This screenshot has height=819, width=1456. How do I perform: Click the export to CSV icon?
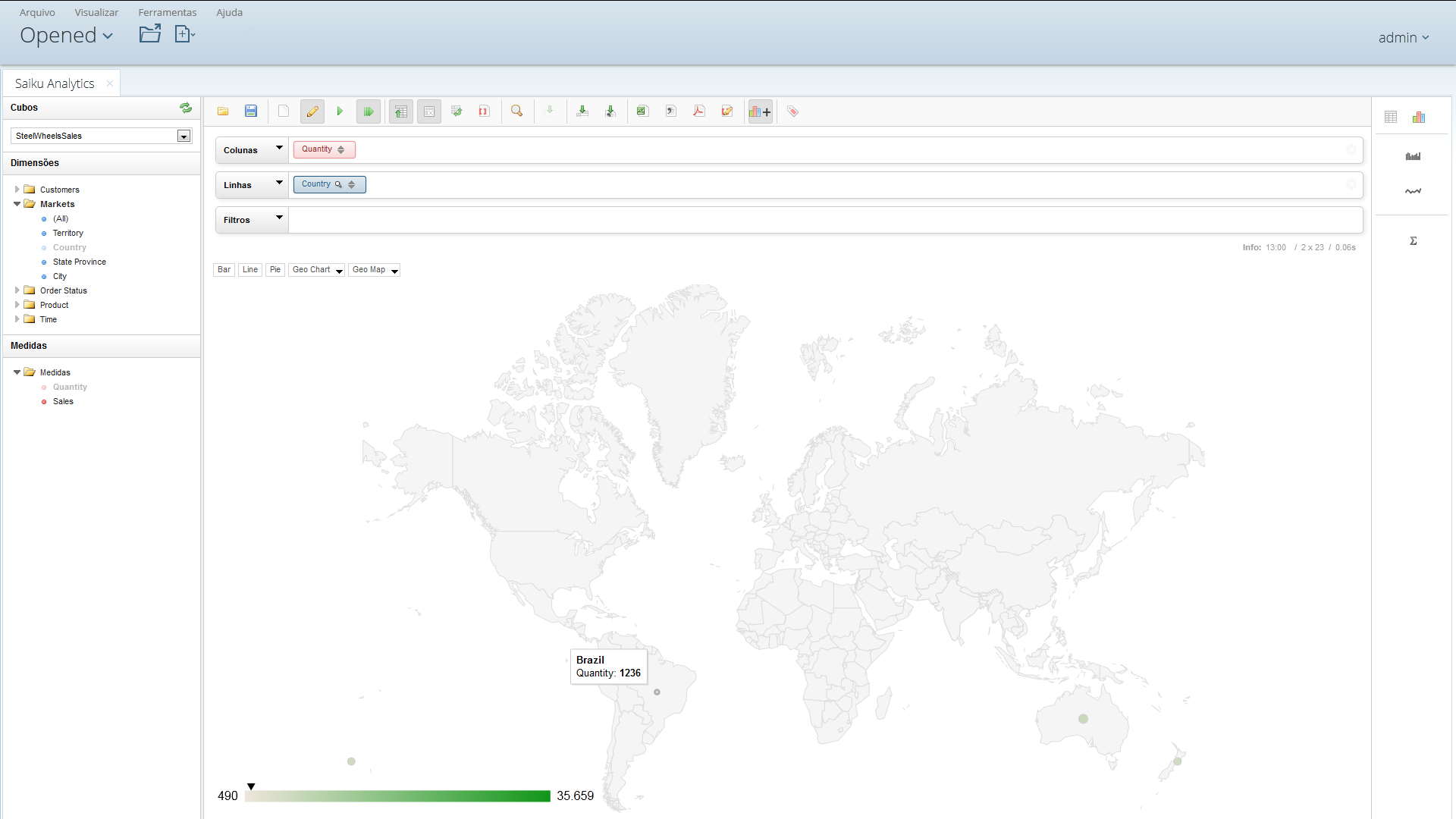click(669, 111)
